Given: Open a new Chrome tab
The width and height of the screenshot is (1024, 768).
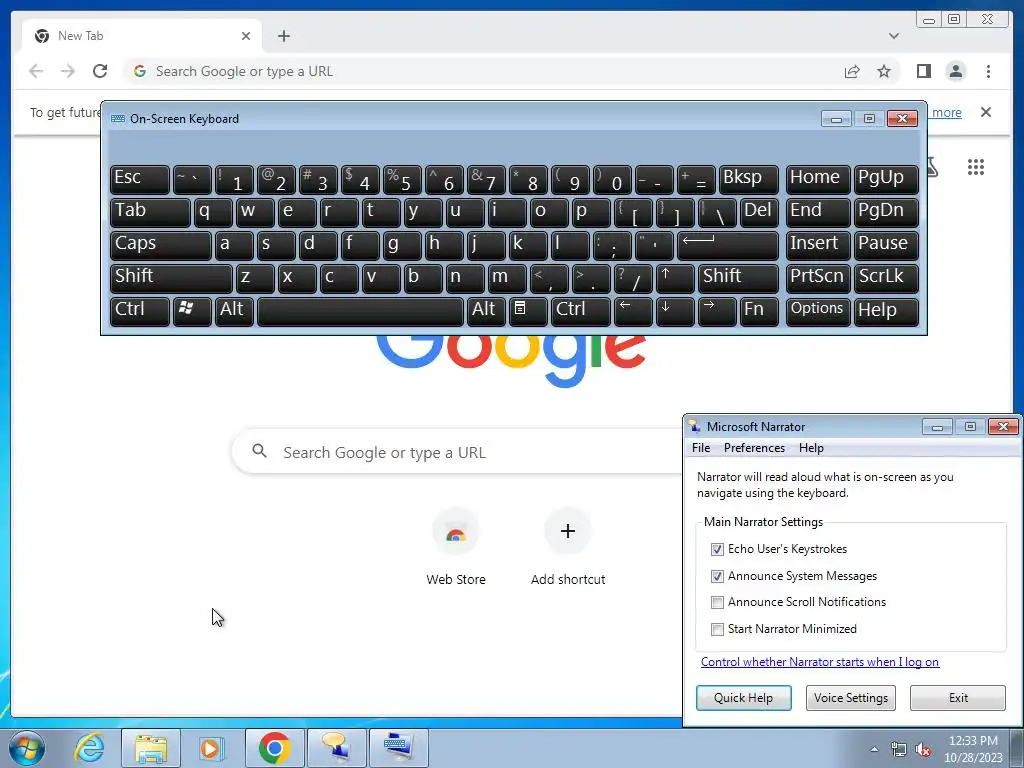Looking at the screenshot, I should [283, 36].
